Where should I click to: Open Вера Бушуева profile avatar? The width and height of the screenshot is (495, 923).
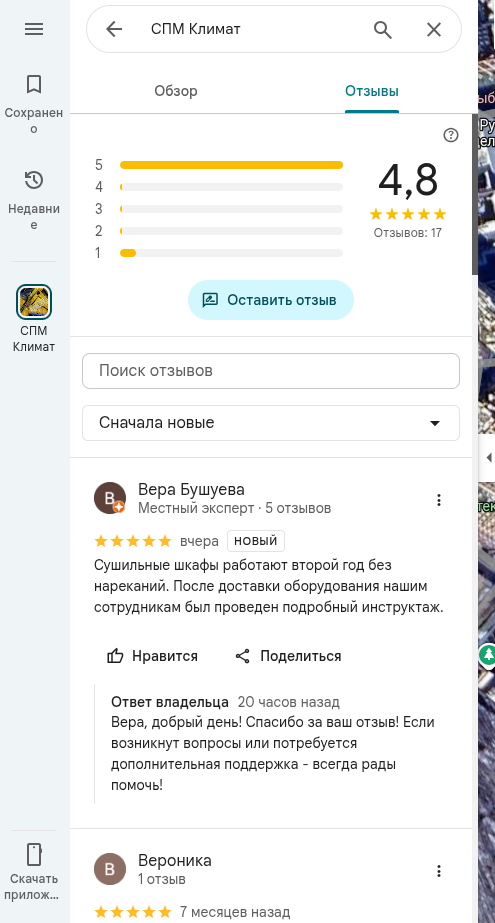109,498
